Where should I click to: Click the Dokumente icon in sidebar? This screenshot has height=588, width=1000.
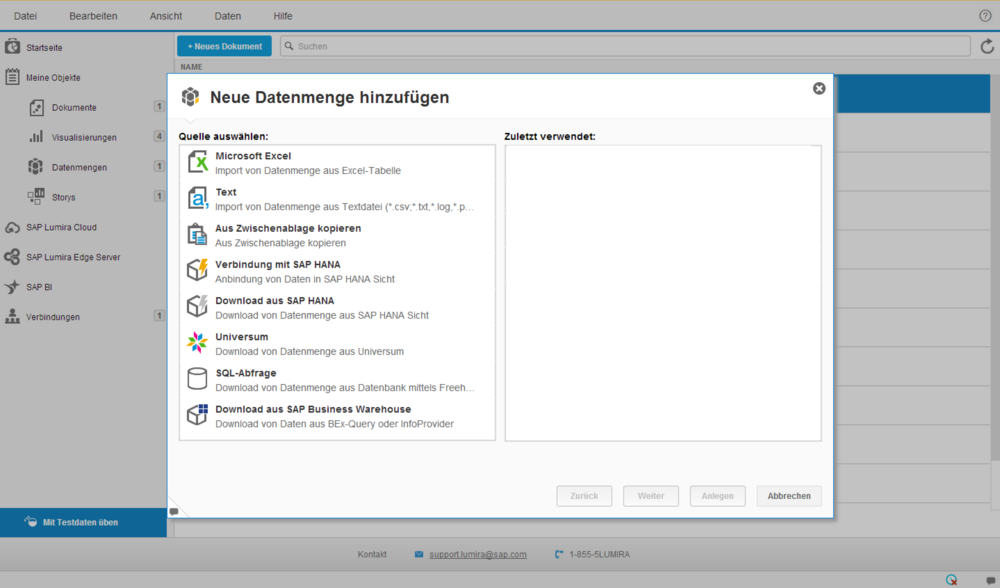36,107
